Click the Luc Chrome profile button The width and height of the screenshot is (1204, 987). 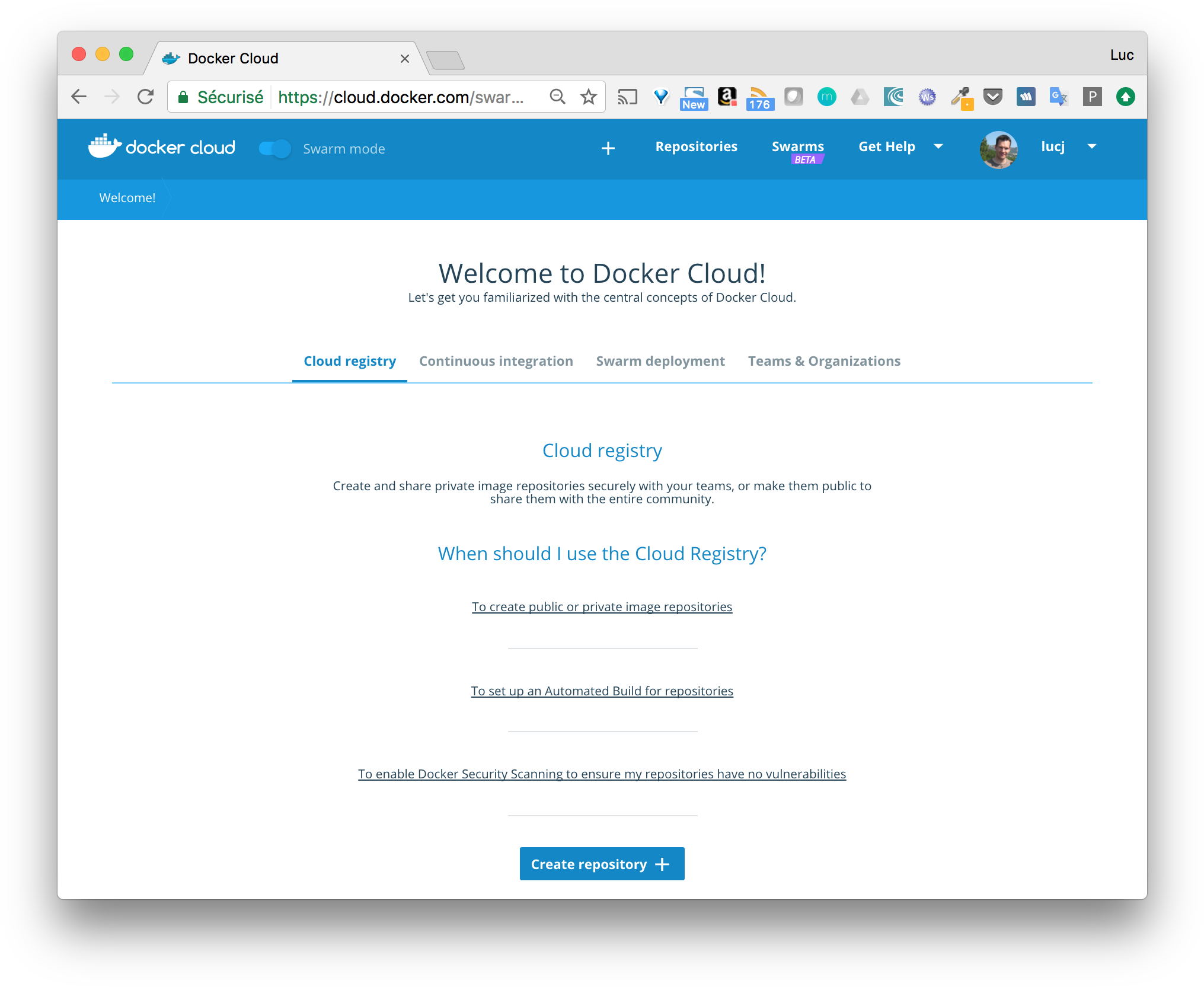[1122, 55]
